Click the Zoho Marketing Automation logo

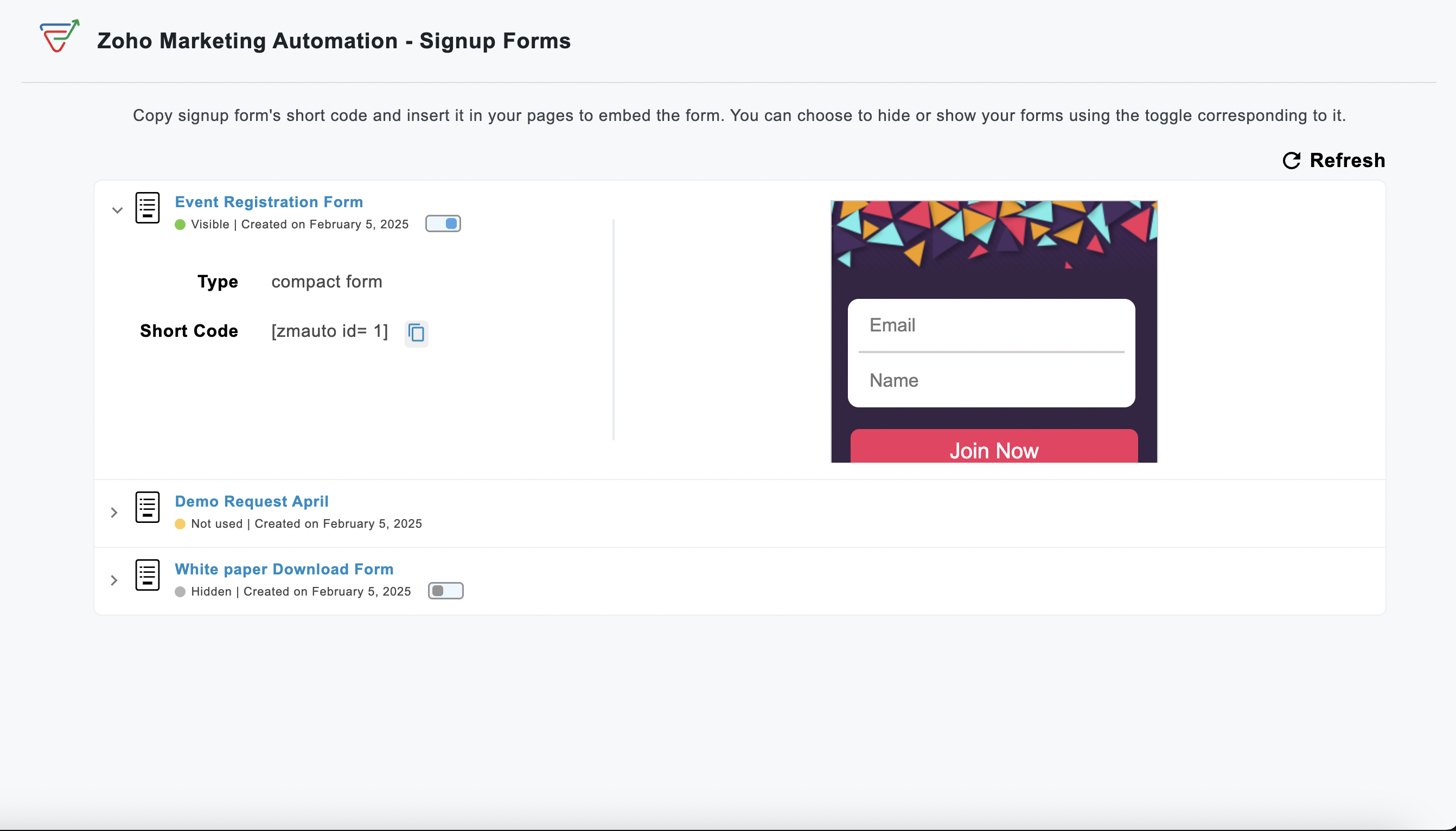(59, 36)
